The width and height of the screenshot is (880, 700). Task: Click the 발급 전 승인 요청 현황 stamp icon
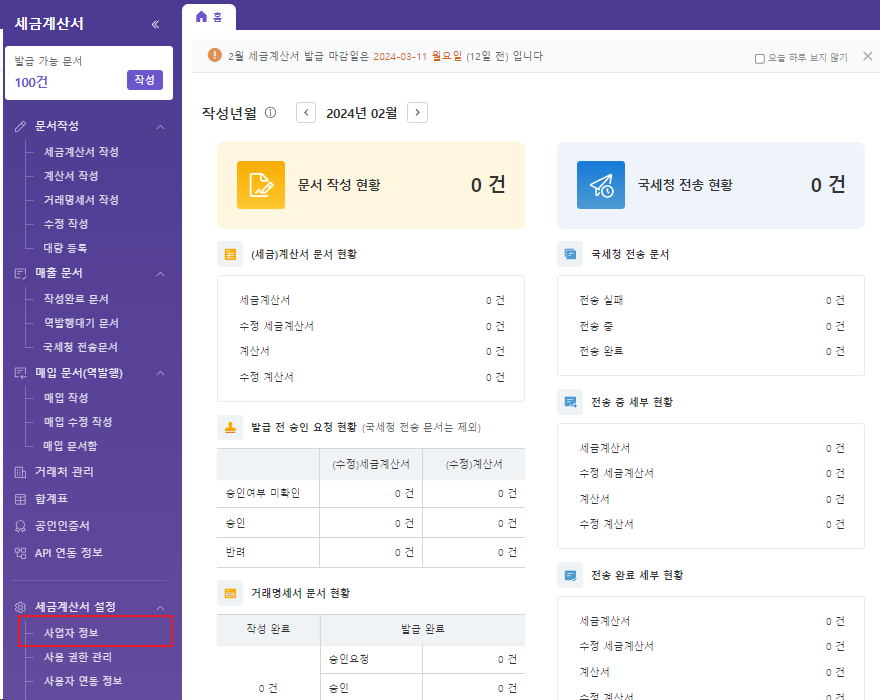(x=230, y=427)
